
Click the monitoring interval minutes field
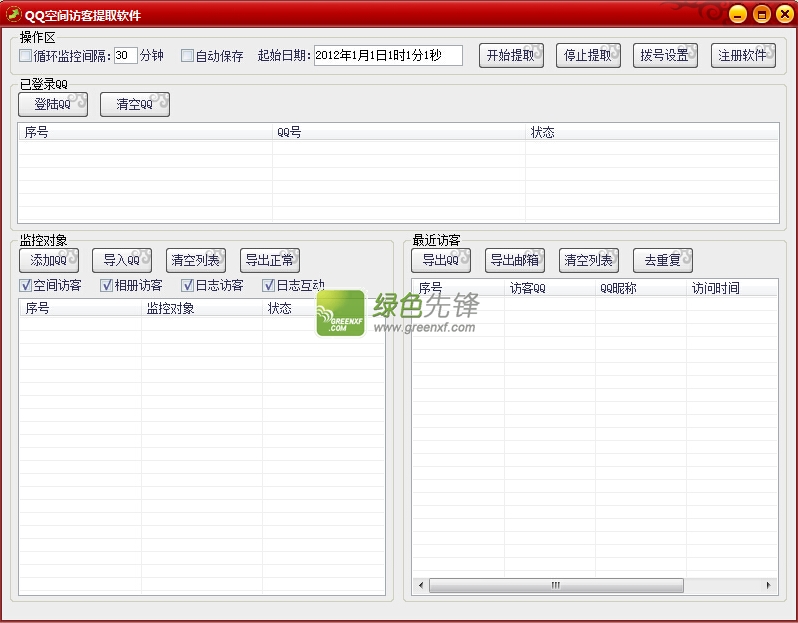click(x=126, y=55)
